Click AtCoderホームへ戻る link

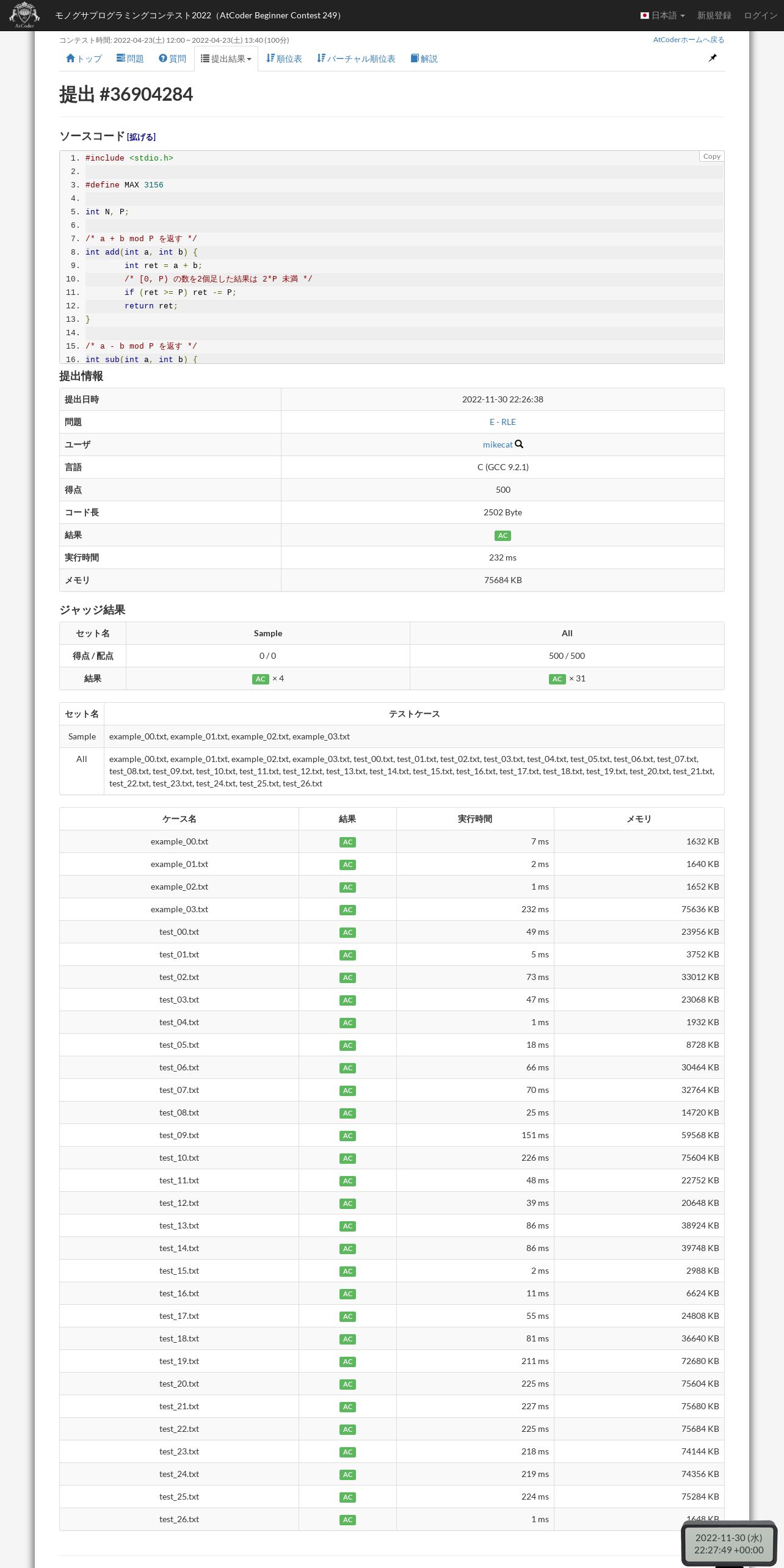click(x=689, y=40)
